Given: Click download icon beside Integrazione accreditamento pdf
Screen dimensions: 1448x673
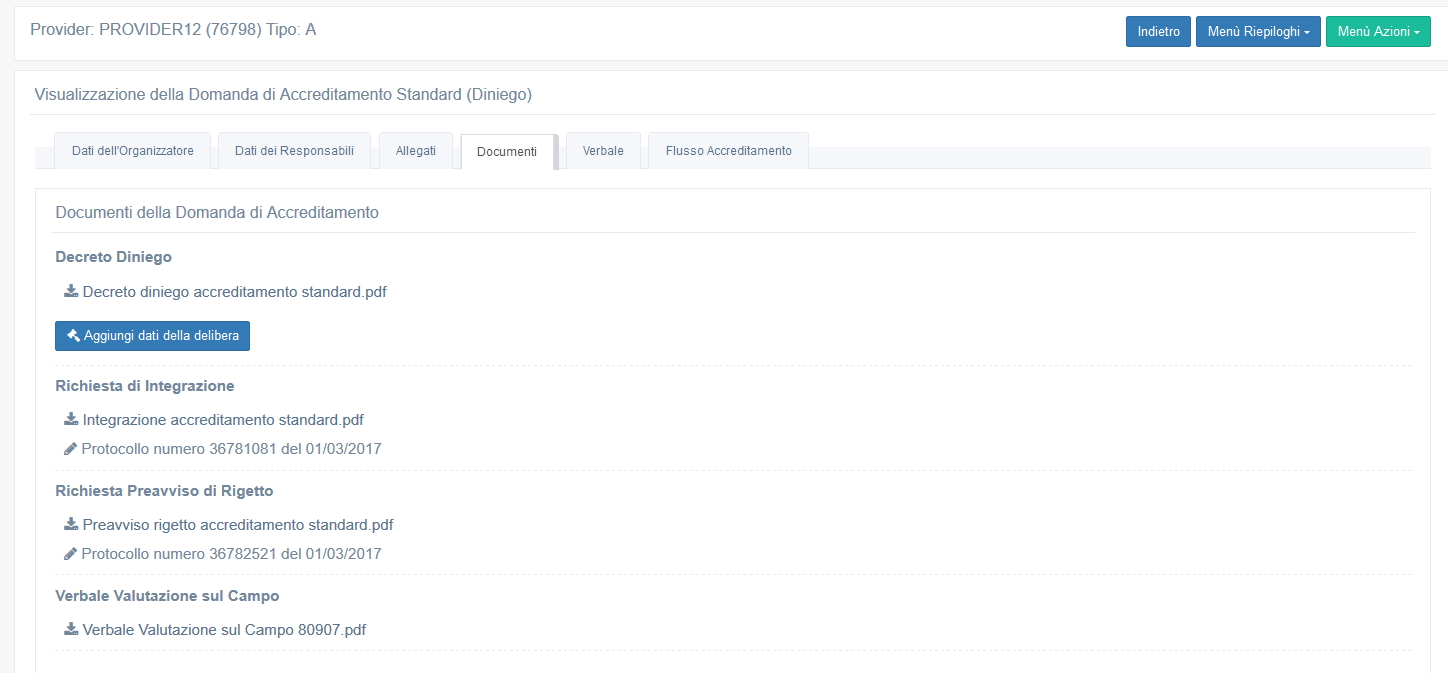Looking at the screenshot, I should tap(71, 420).
